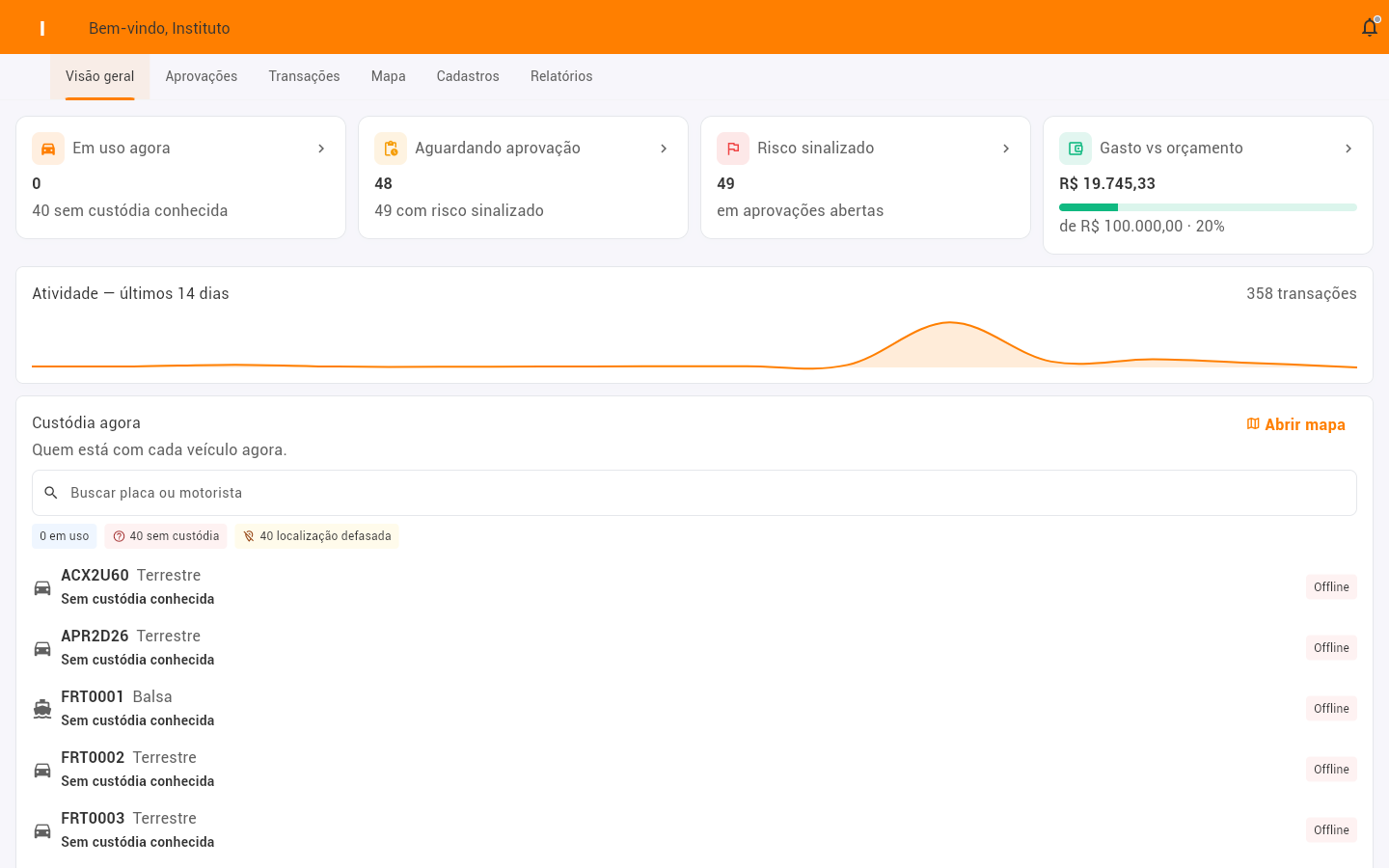Click the Instituto avatar letter icon
Viewport: 1389px width, 868px height.
click(42, 28)
